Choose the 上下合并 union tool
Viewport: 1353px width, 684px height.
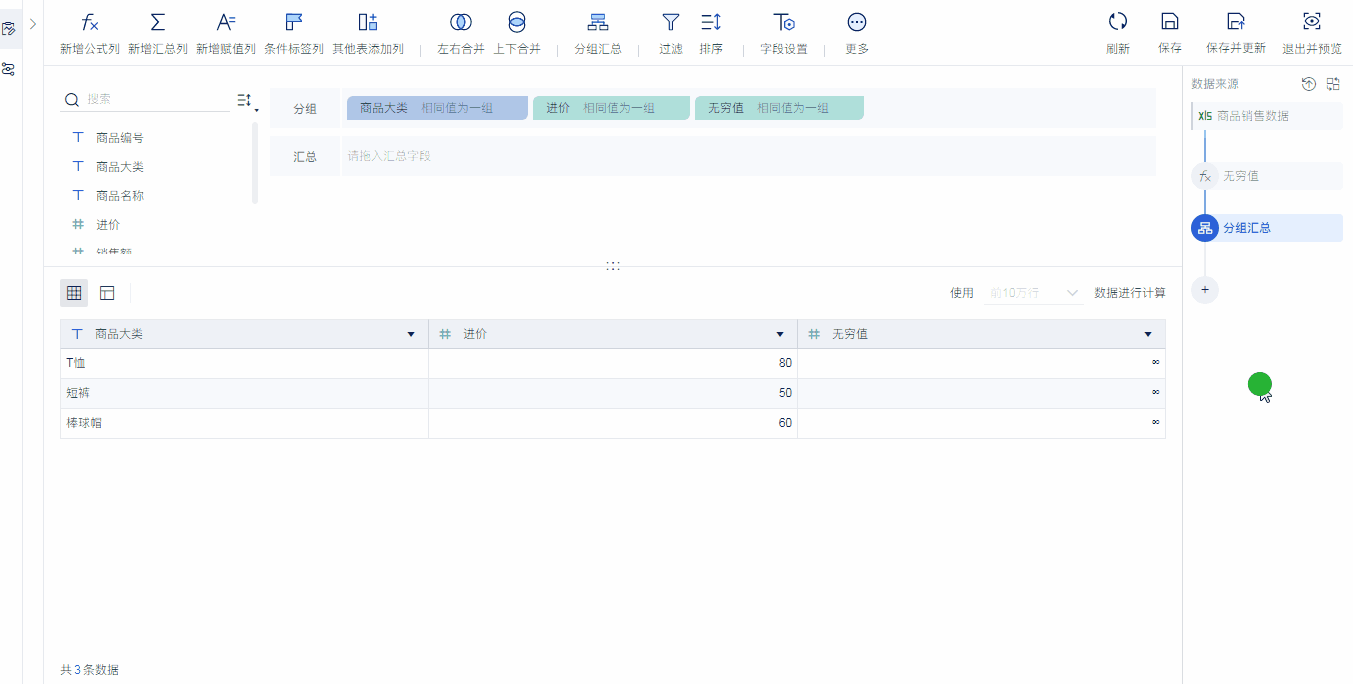coord(516,33)
